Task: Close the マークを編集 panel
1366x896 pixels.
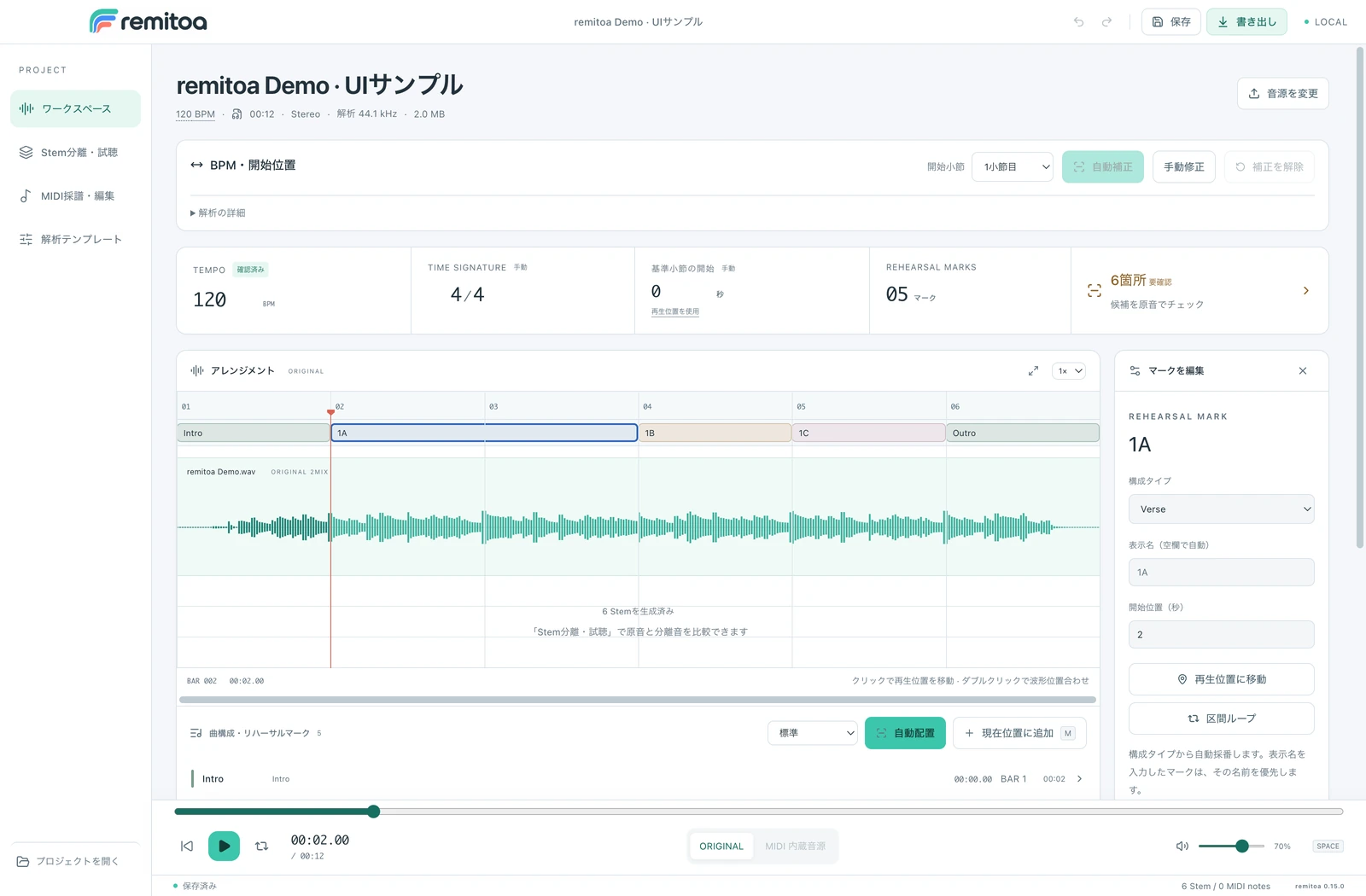Action: pos(1303,371)
